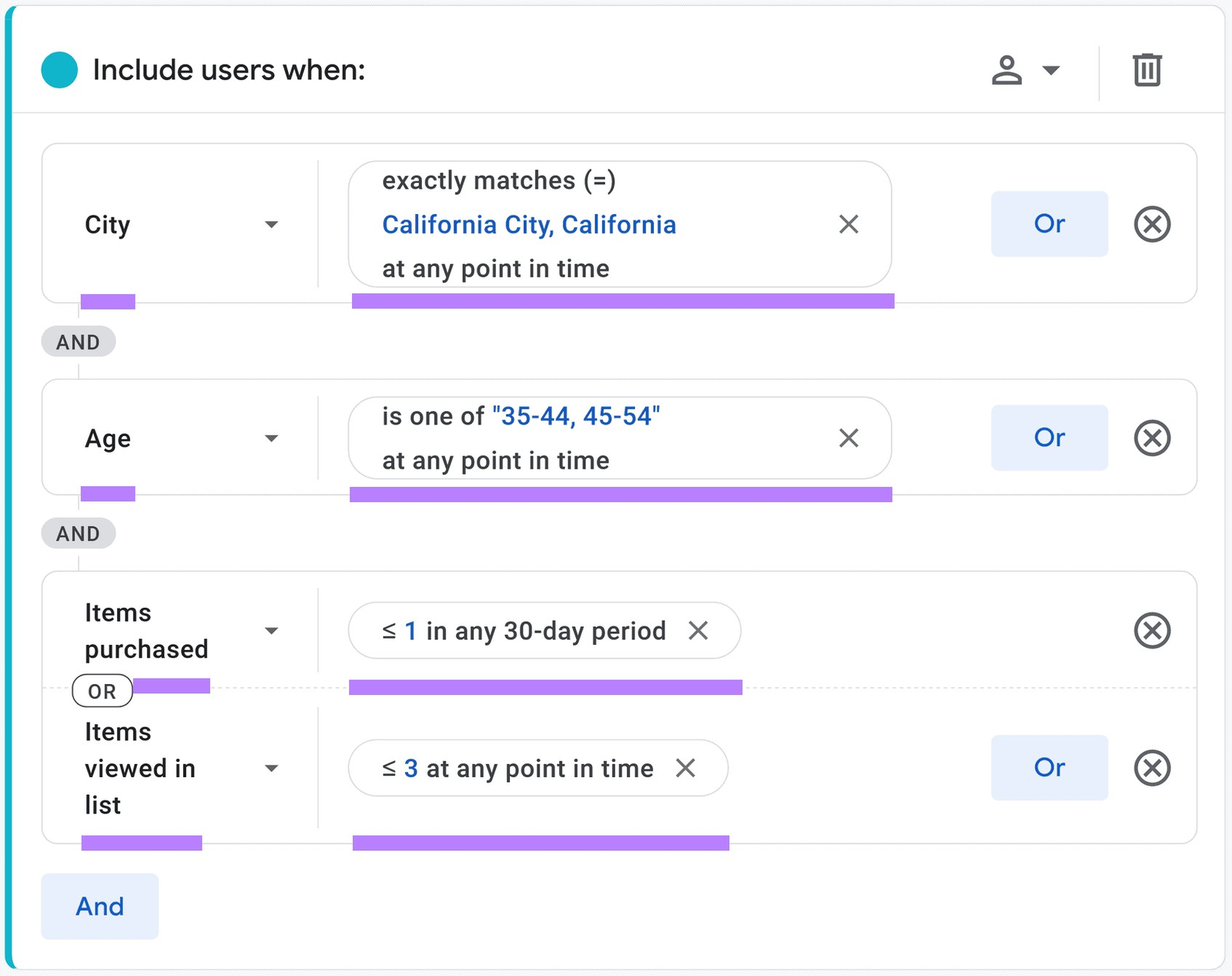Click the AND connector between City and Age

(78, 340)
